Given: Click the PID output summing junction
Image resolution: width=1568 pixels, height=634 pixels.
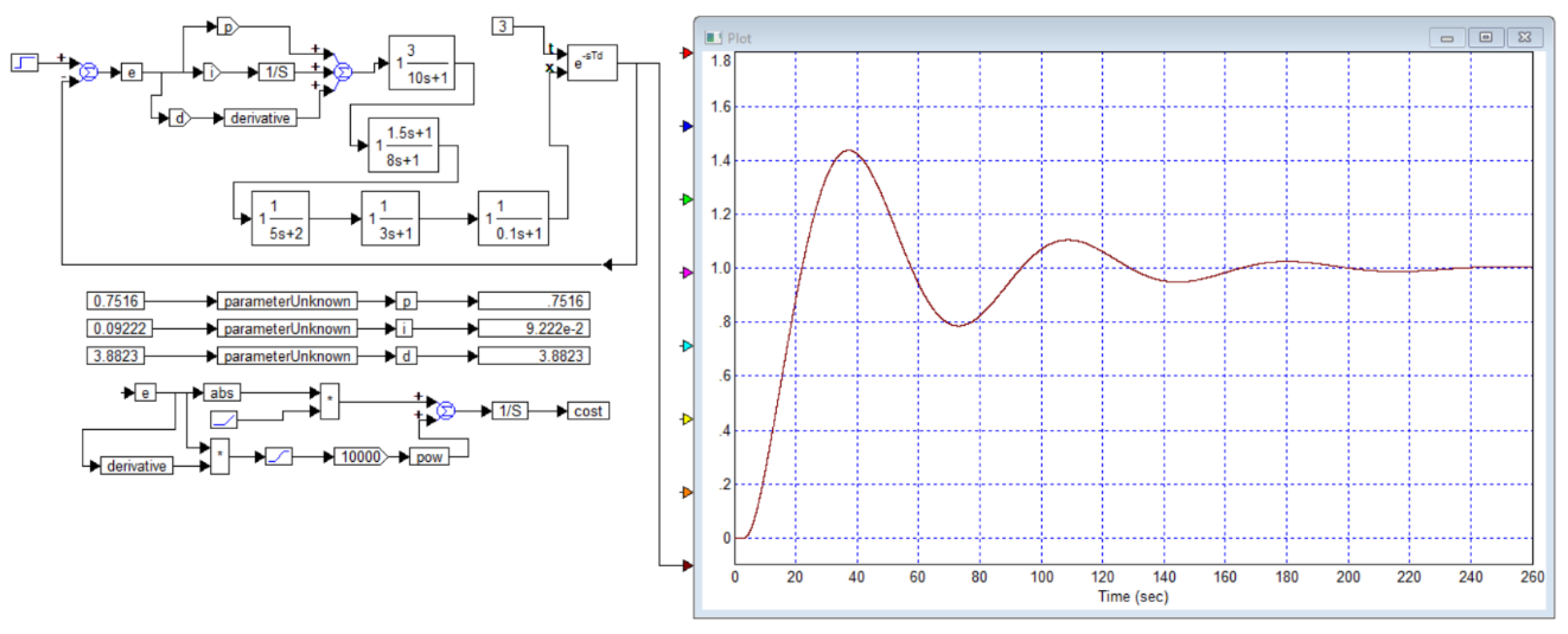Looking at the screenshot, I should point(343,72).
